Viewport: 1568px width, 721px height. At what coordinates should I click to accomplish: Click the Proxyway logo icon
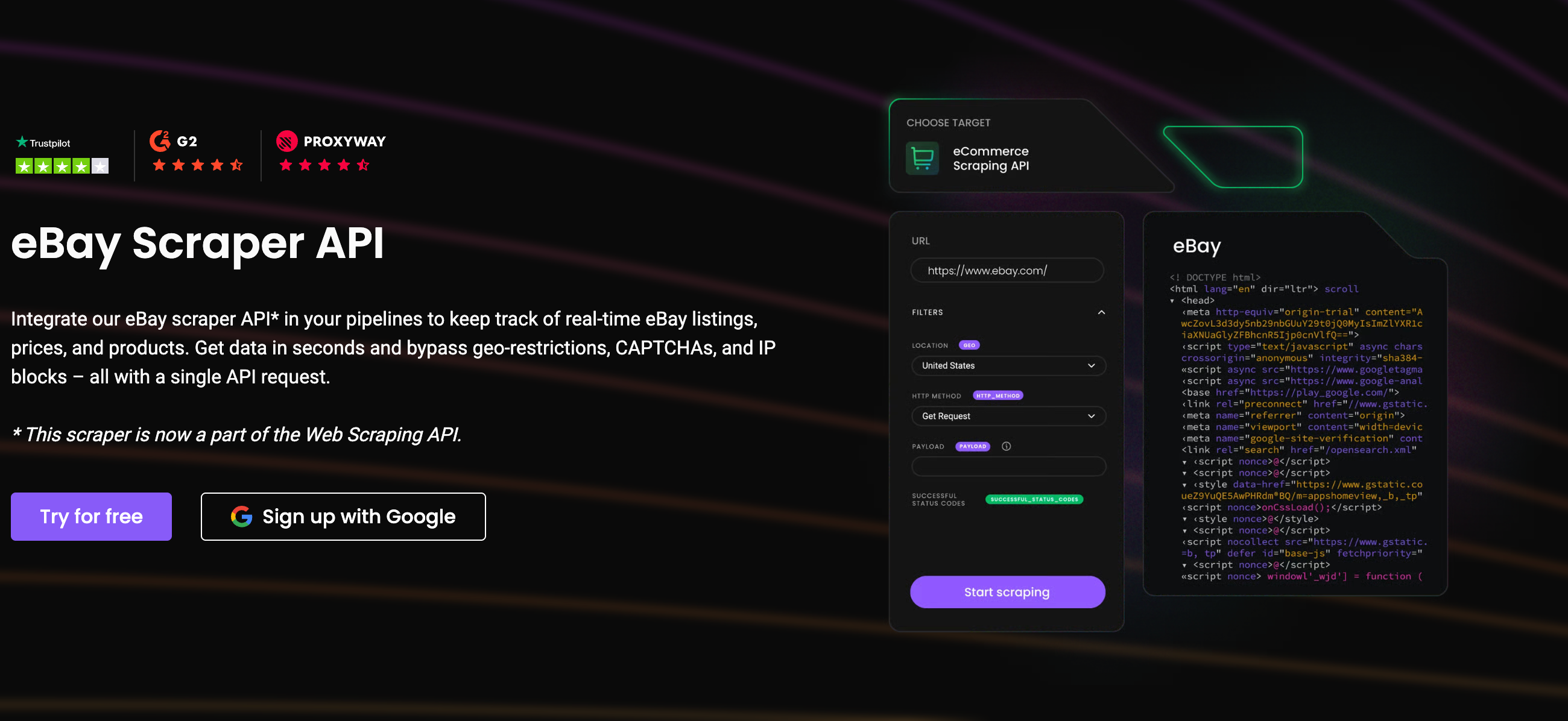[x=286, y=141]
